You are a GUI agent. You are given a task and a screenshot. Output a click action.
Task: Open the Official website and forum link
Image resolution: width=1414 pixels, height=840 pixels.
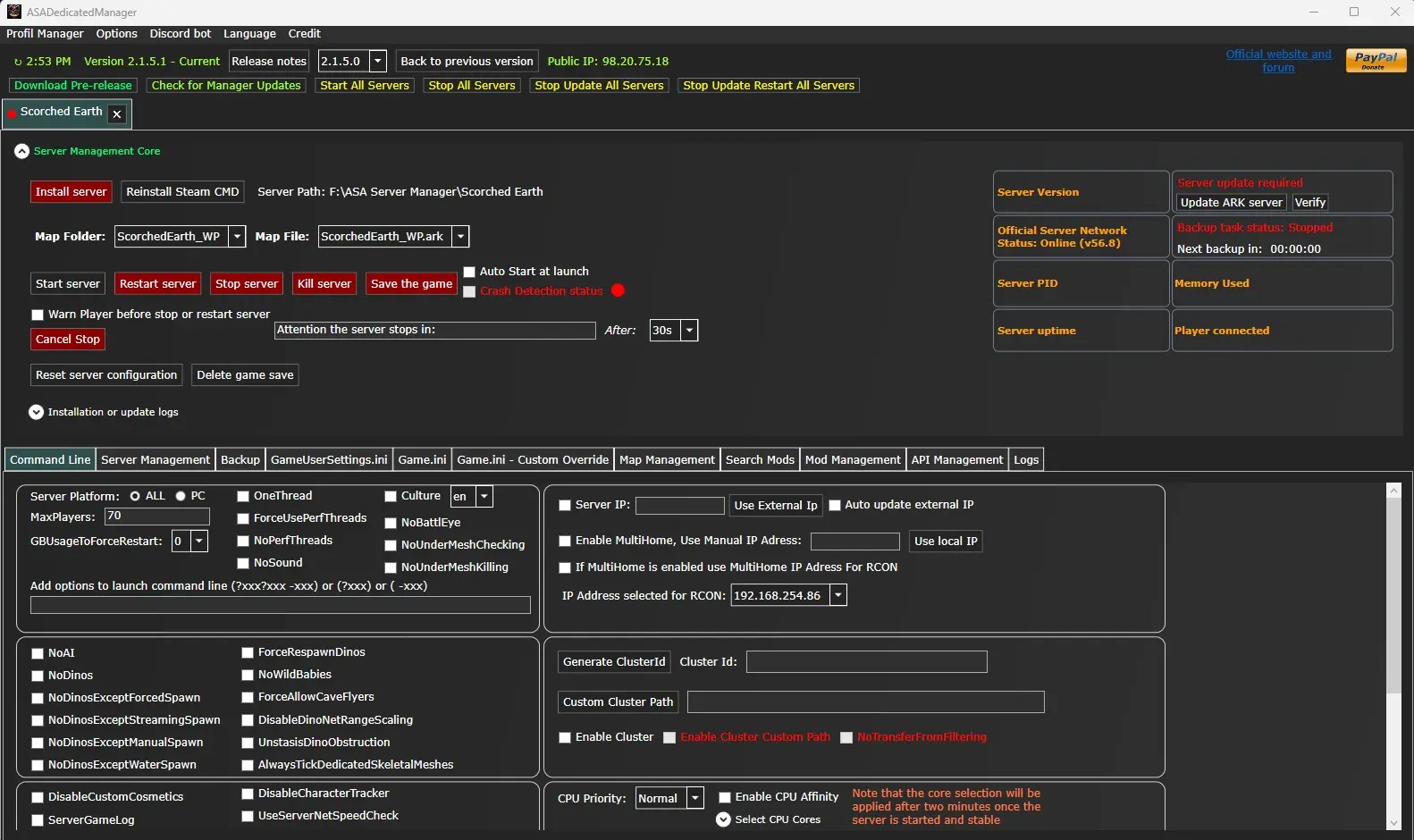1278,61
